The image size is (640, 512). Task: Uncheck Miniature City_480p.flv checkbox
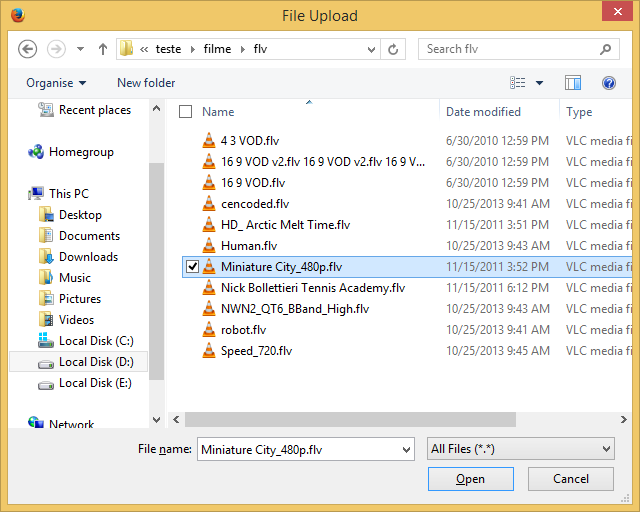point(192,267)
